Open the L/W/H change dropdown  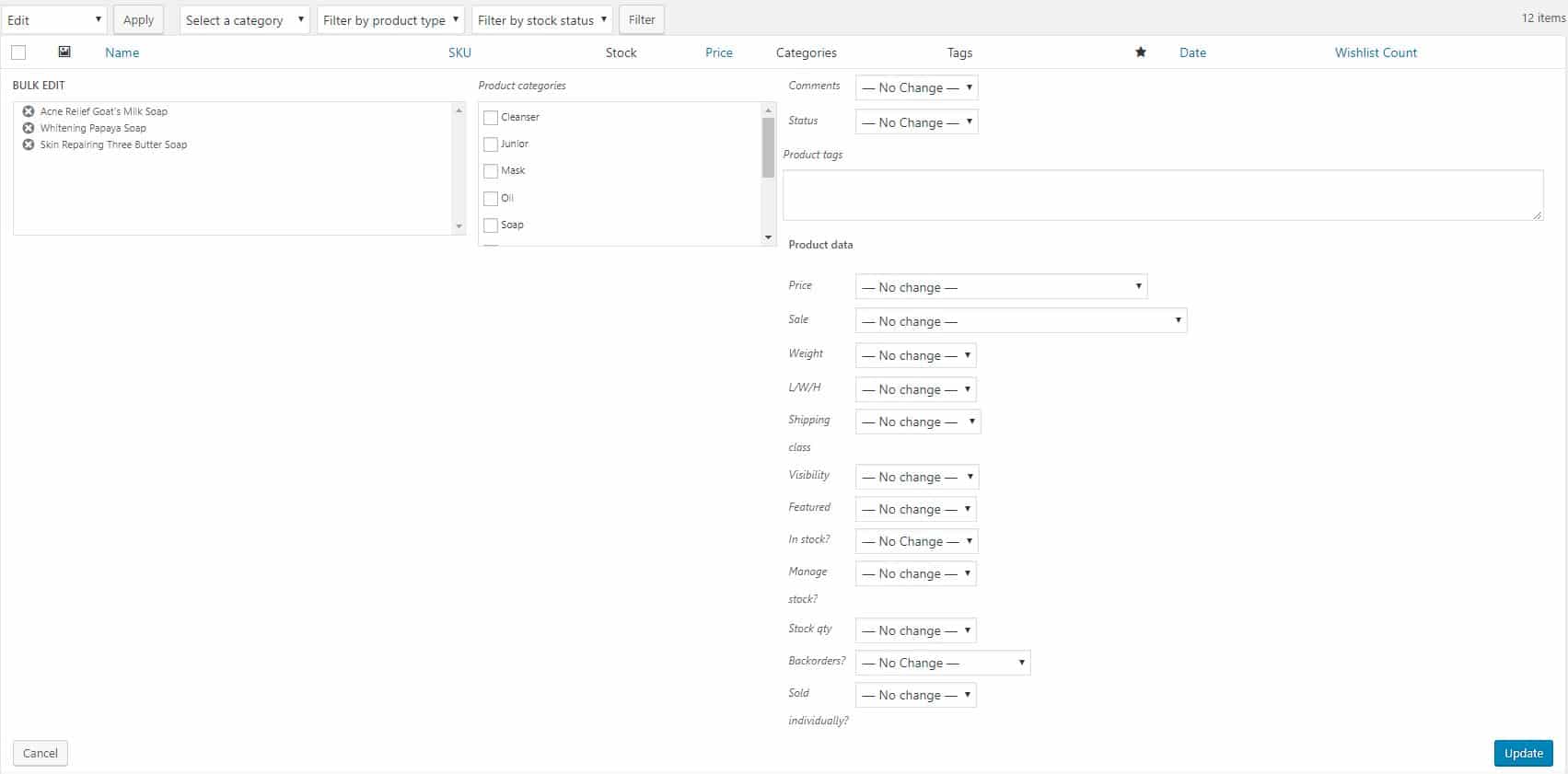pos(915,389)
